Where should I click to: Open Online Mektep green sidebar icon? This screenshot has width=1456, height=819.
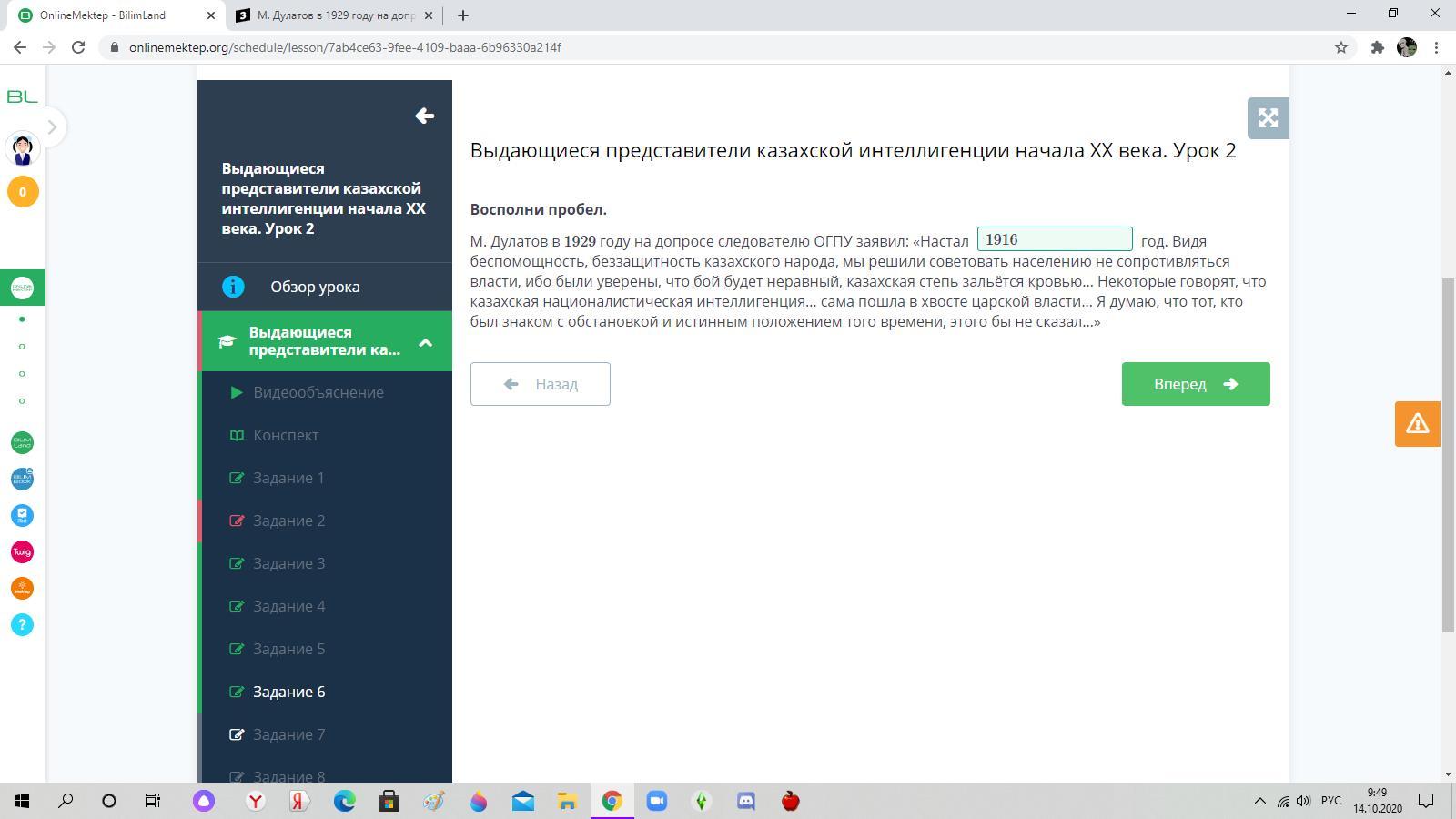(x=23, y=288)
